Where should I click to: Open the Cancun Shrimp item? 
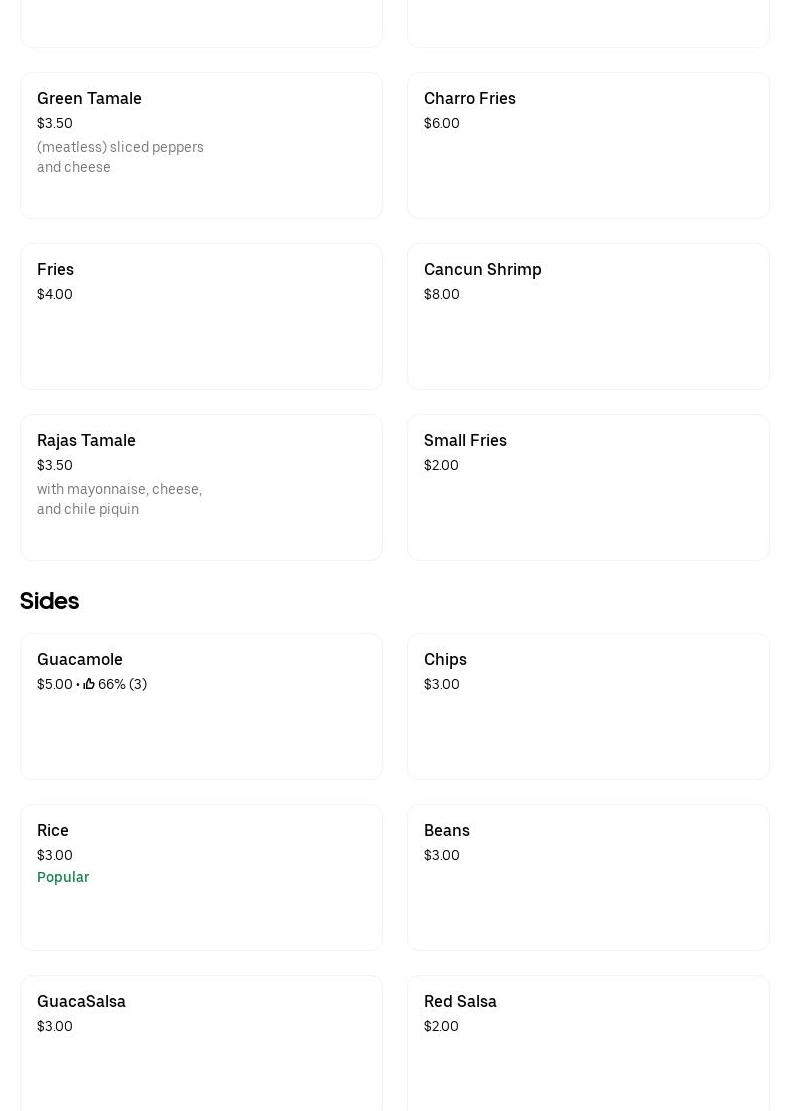(587, 316)
